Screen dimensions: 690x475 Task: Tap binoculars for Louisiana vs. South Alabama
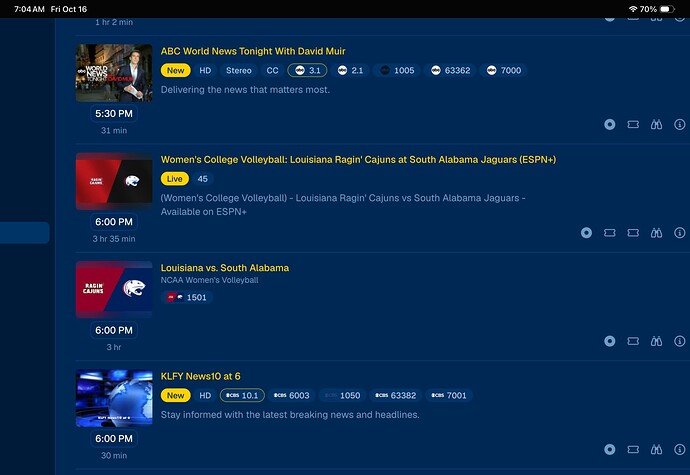[656, 341]
